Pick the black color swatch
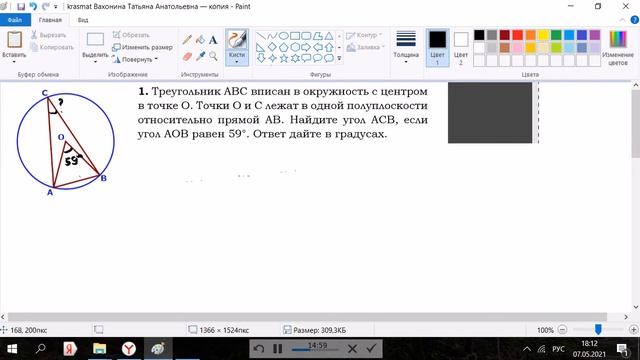 pos(479,35)
